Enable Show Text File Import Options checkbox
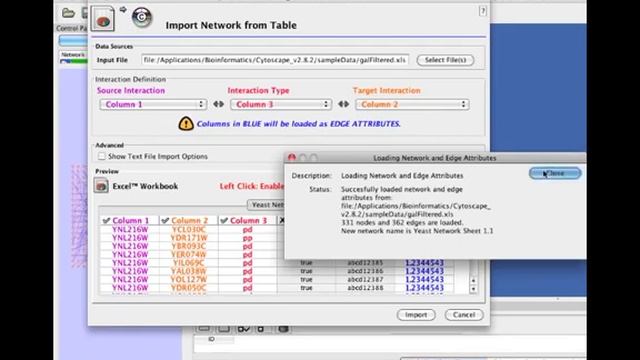The width and height of the screenshot is (640, 360). click(102, 156)
